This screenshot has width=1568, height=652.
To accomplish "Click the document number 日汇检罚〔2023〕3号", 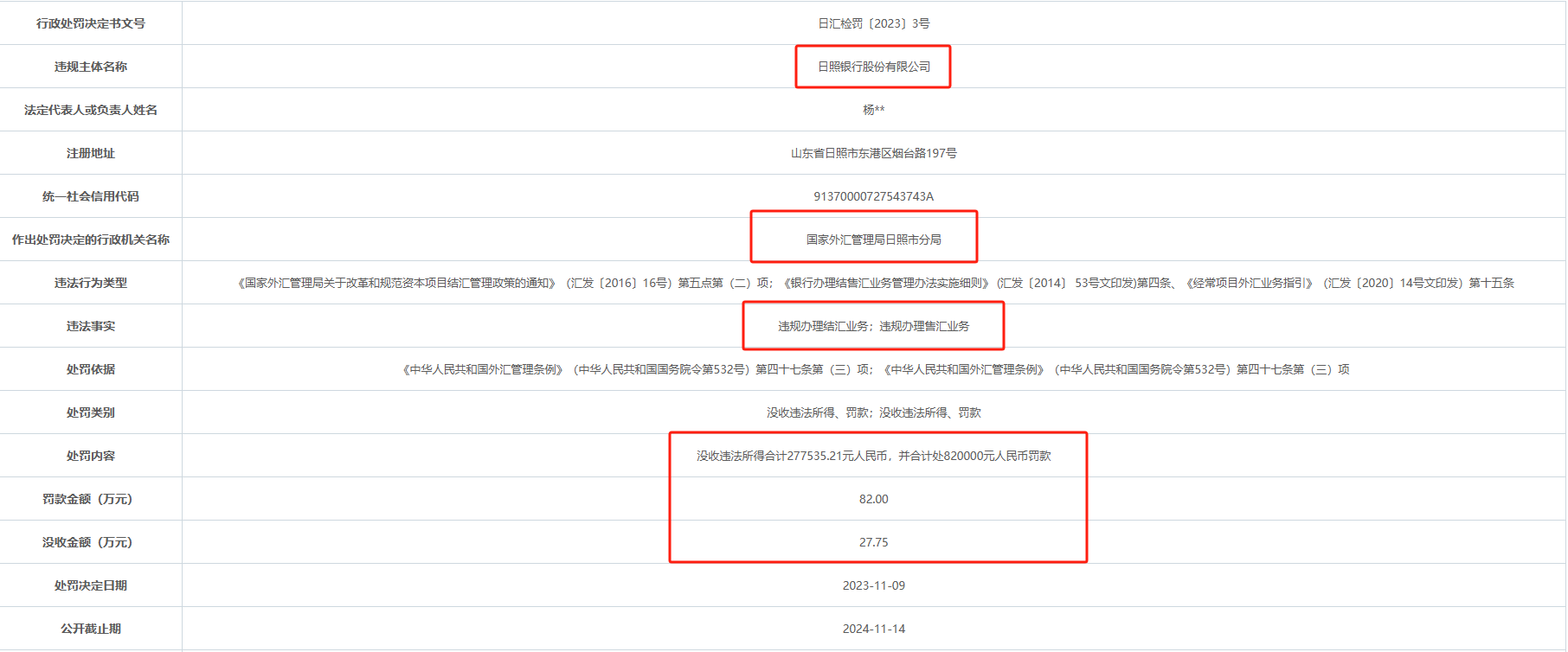I will pyautogui.click(x=873, y=23).
